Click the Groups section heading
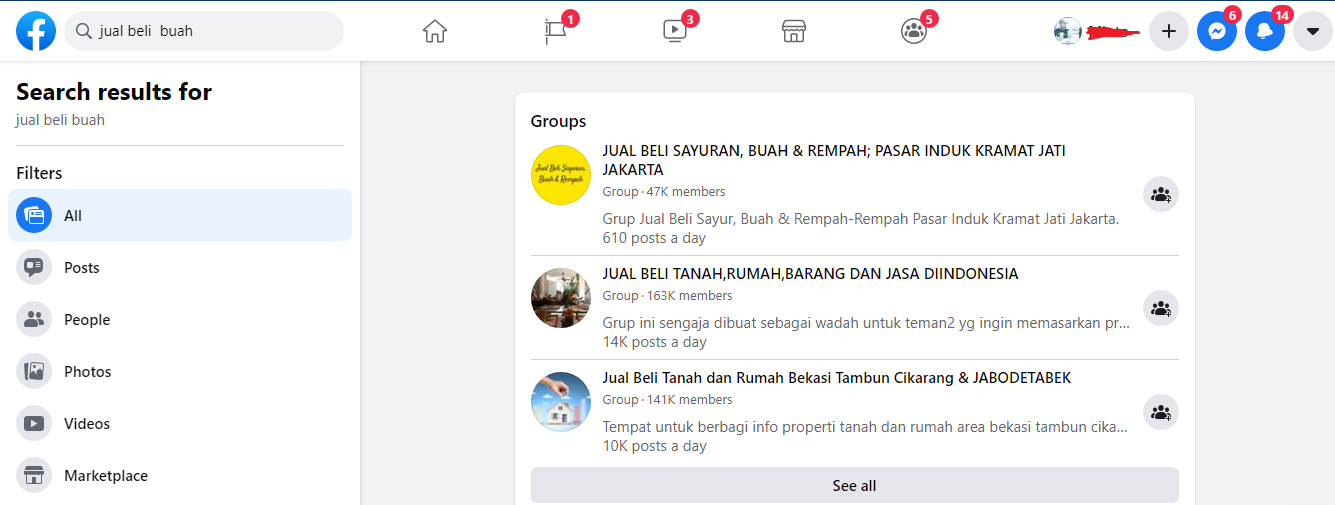 (558, 121)
